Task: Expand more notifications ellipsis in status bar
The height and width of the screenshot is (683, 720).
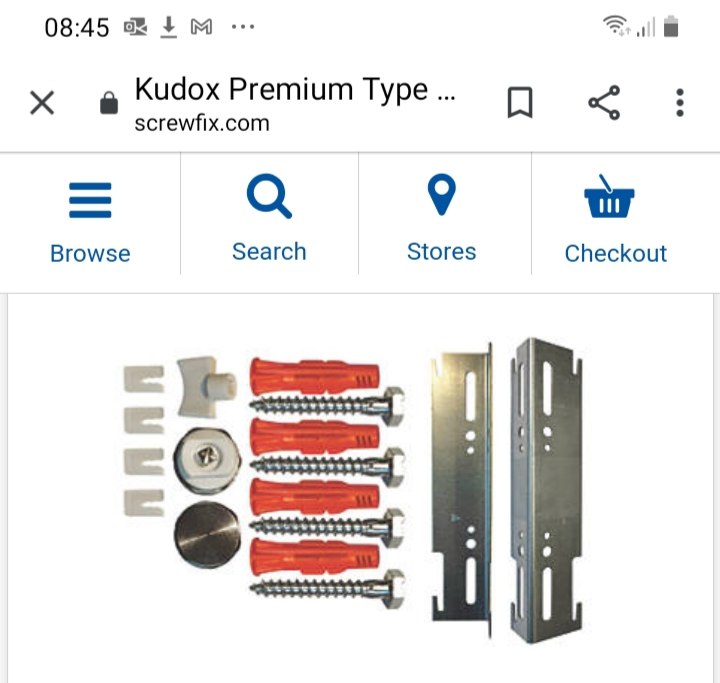Action: tap(243, 27)
